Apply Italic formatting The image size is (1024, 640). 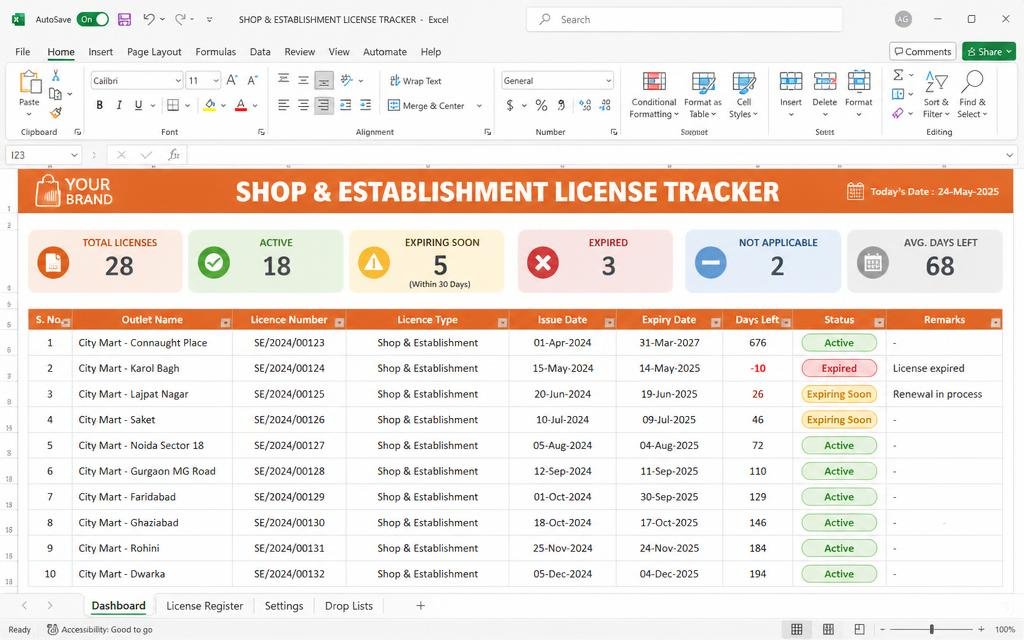(119, 105)
